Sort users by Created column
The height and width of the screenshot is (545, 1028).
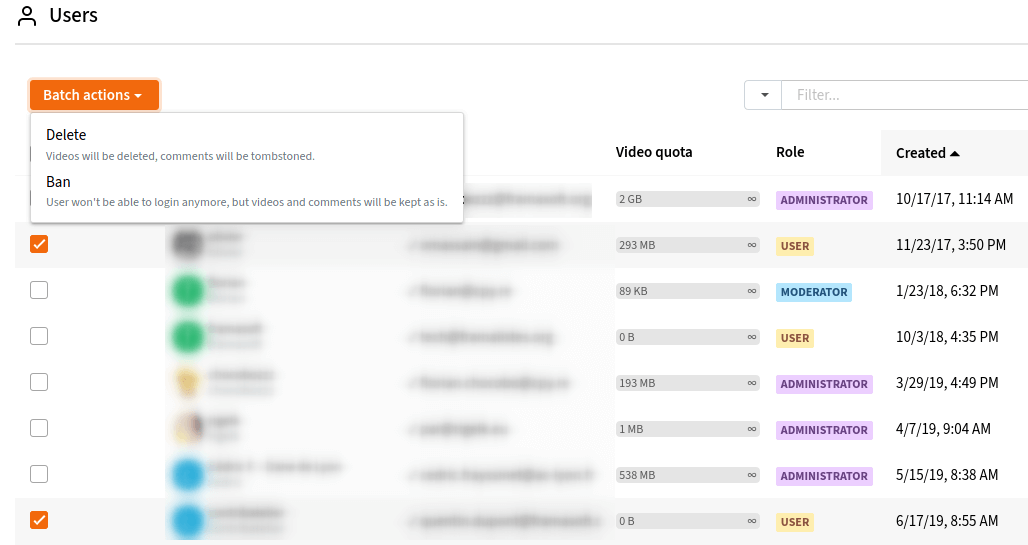click(921, 153)
